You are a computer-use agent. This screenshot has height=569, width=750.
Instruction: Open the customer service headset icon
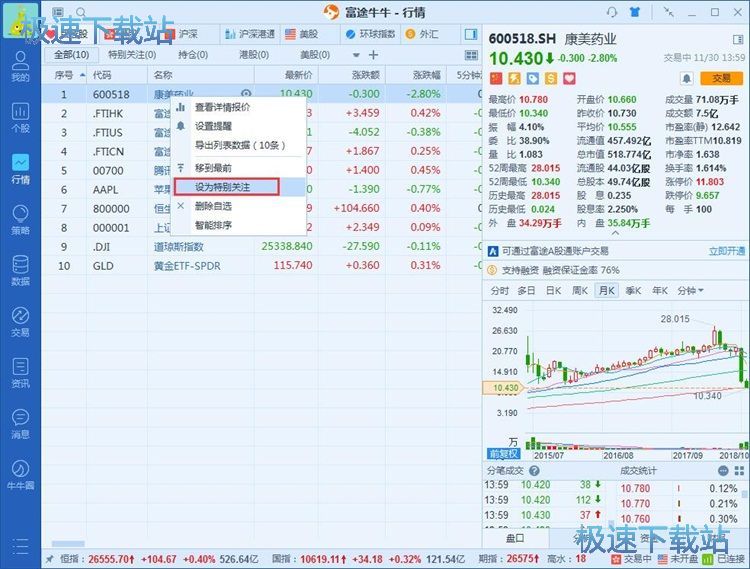point(612,12)
